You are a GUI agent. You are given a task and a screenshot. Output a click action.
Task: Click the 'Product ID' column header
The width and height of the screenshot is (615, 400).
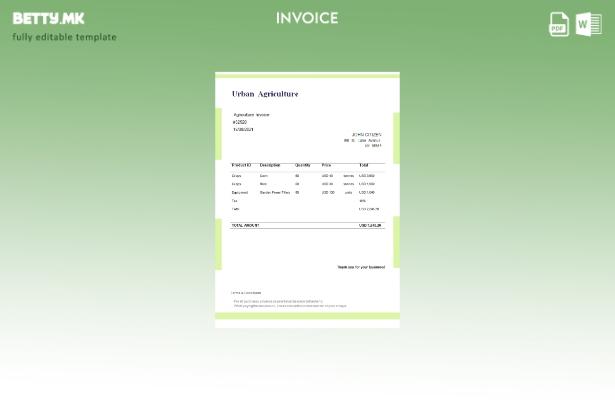pyautogui.click(x=241, y=165)
